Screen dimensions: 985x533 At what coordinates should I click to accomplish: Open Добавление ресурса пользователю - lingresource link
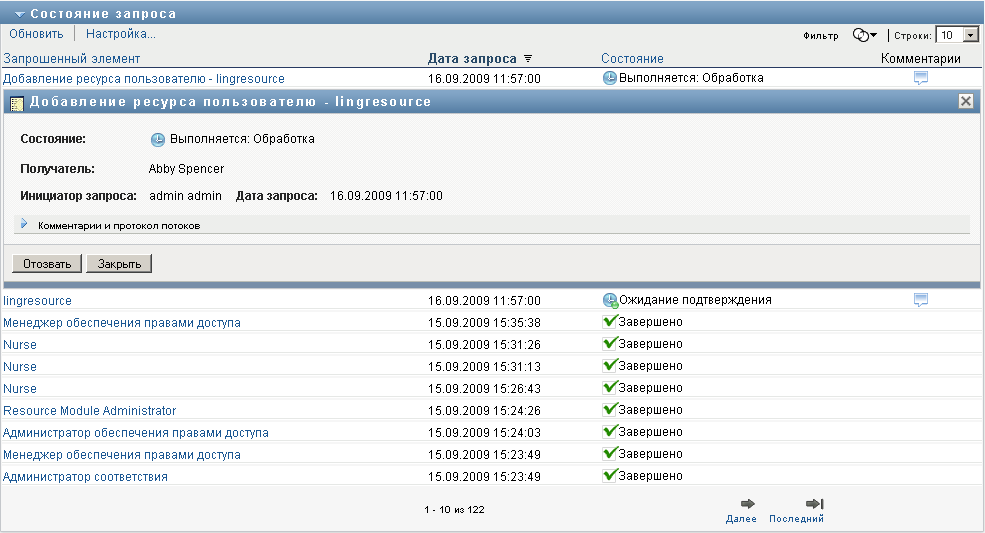[x=144, y=79]
